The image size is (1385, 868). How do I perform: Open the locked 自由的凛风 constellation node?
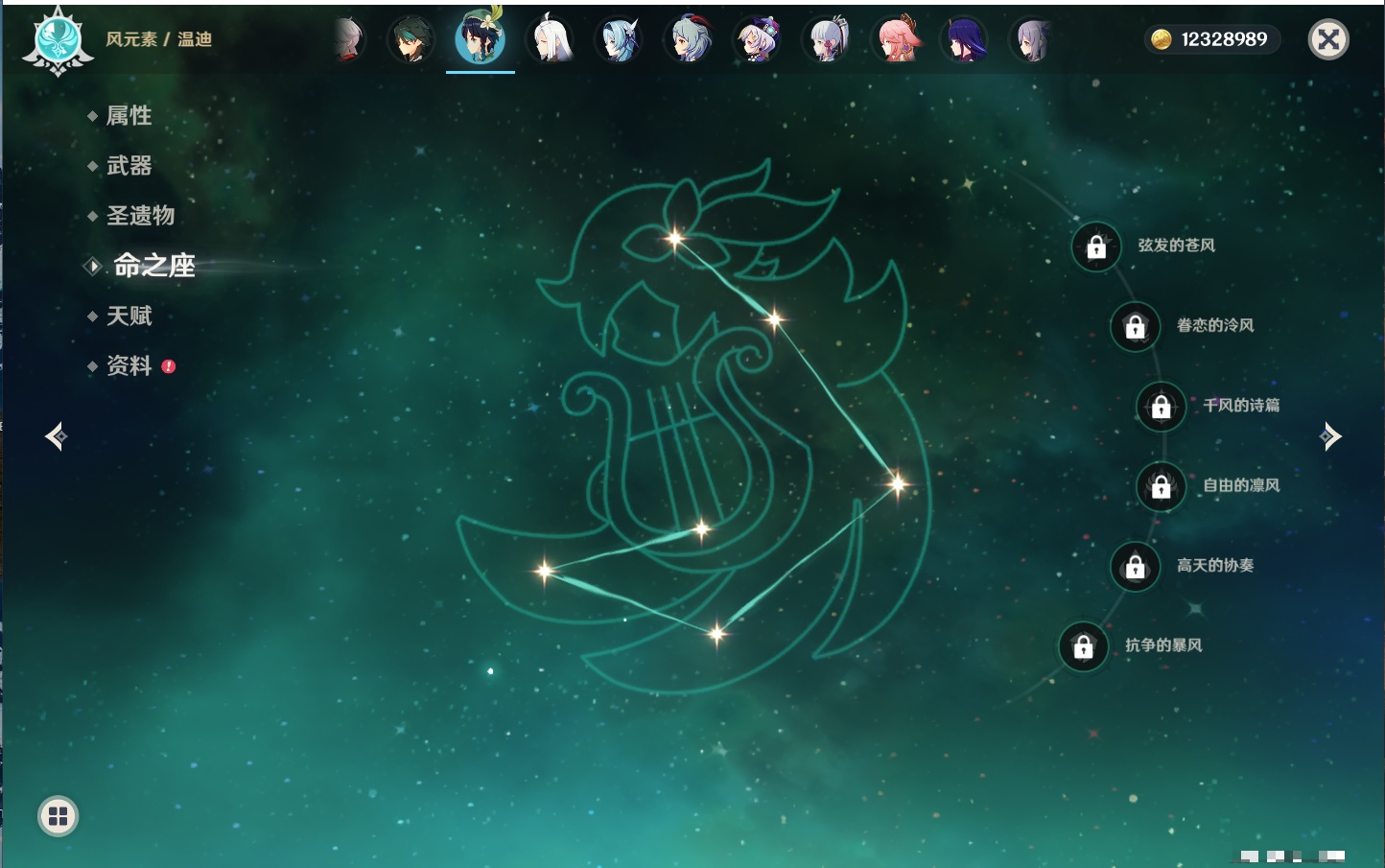point(1162,486)
